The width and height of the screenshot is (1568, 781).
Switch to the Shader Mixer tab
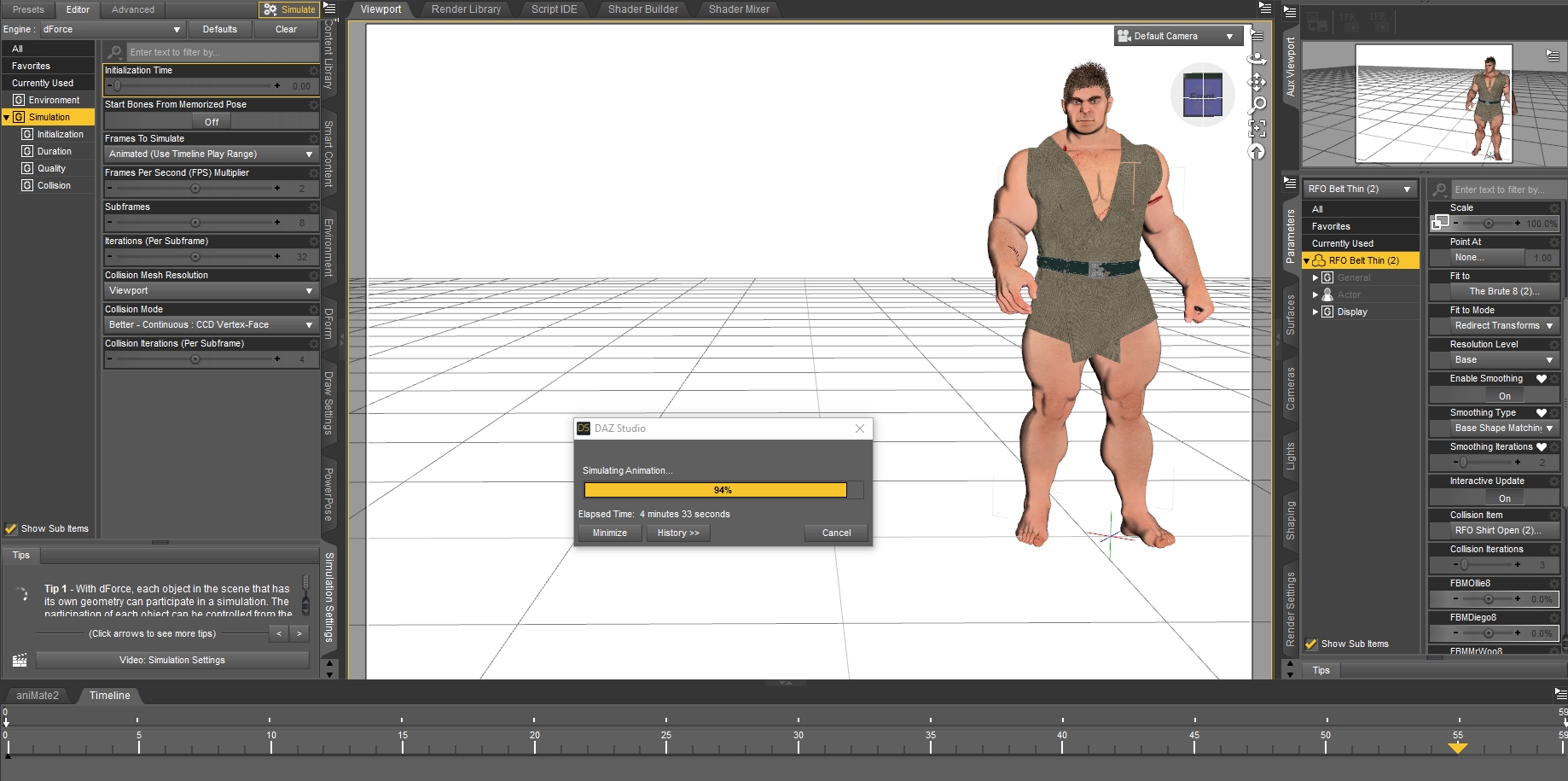(739, 9)
